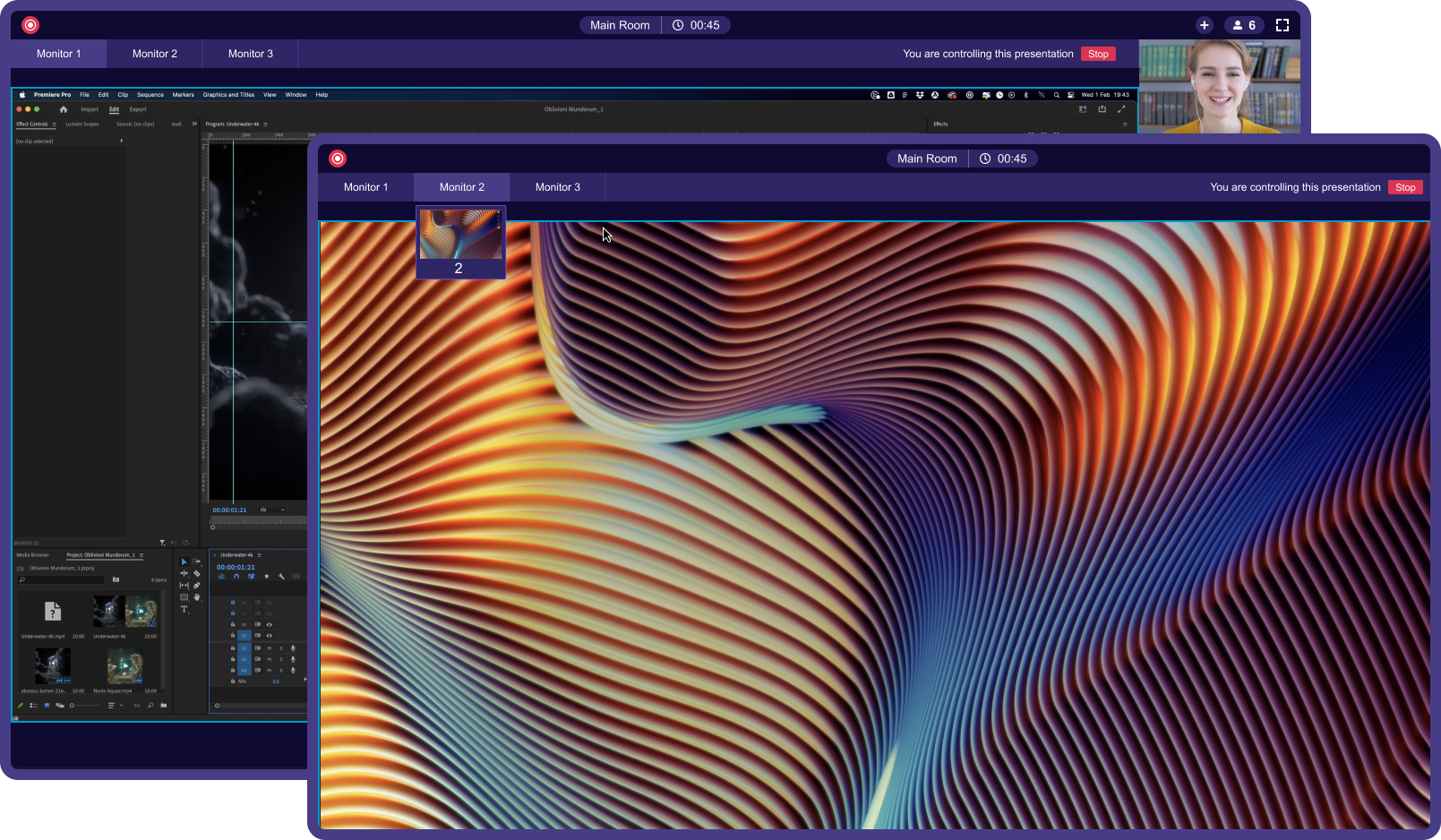Click Premiere maximize video output icon
Screen dimensions: 1441x840
tap(1121, 109)
